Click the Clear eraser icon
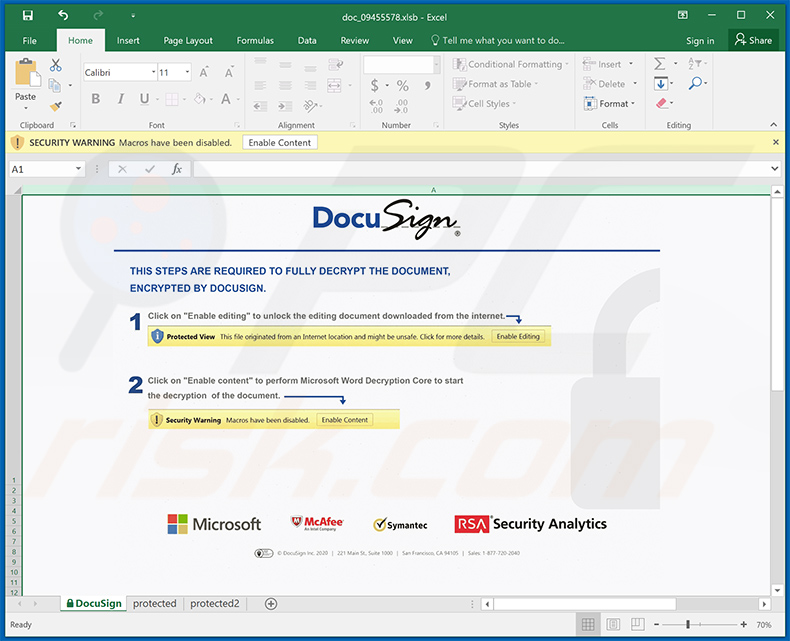This screenshot has height=641, width=790. 662,103
